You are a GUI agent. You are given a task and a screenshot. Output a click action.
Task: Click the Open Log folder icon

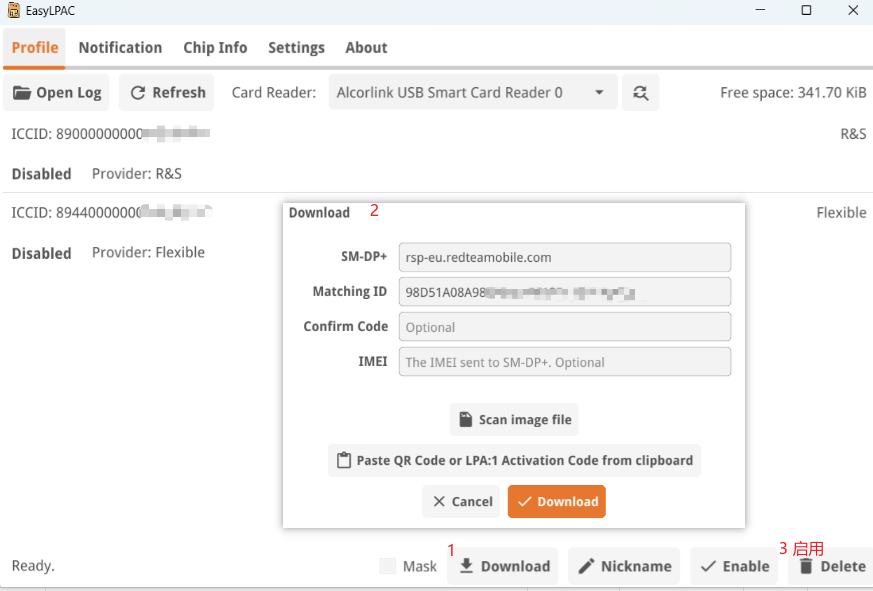click(22, 93)
